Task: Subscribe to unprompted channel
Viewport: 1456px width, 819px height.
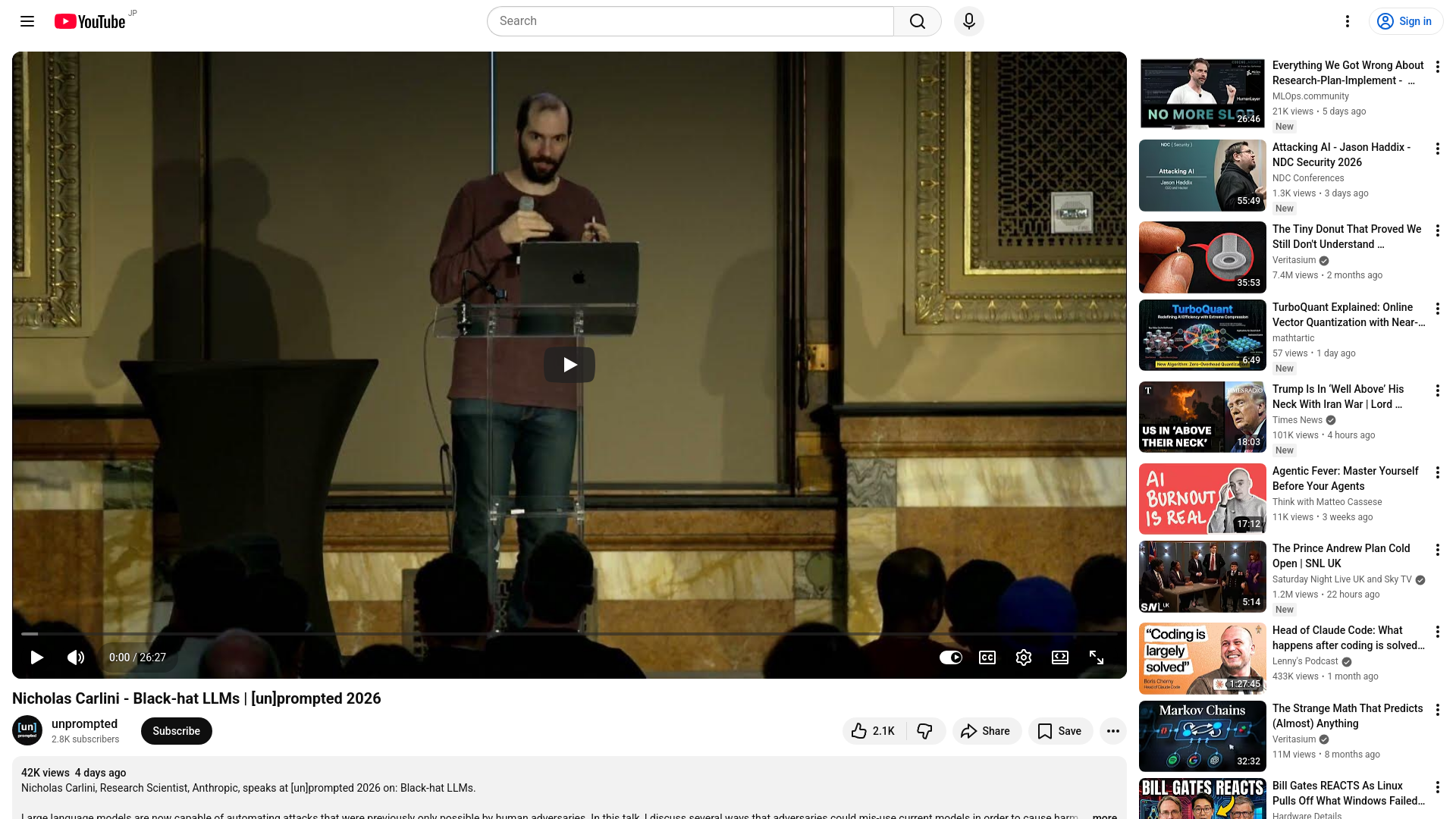Action: [176, 731]
